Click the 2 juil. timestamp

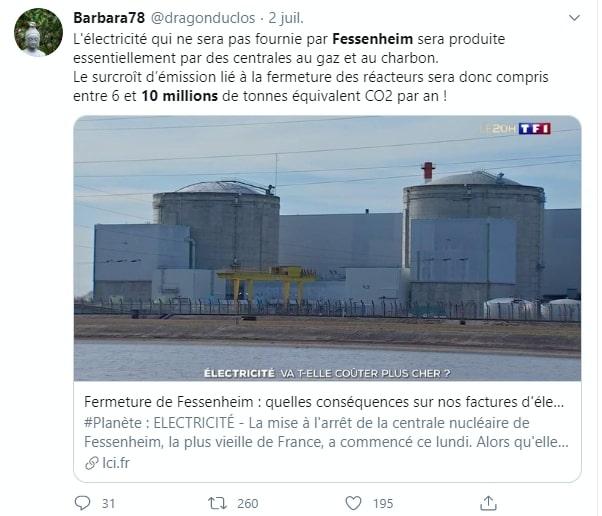286,18
